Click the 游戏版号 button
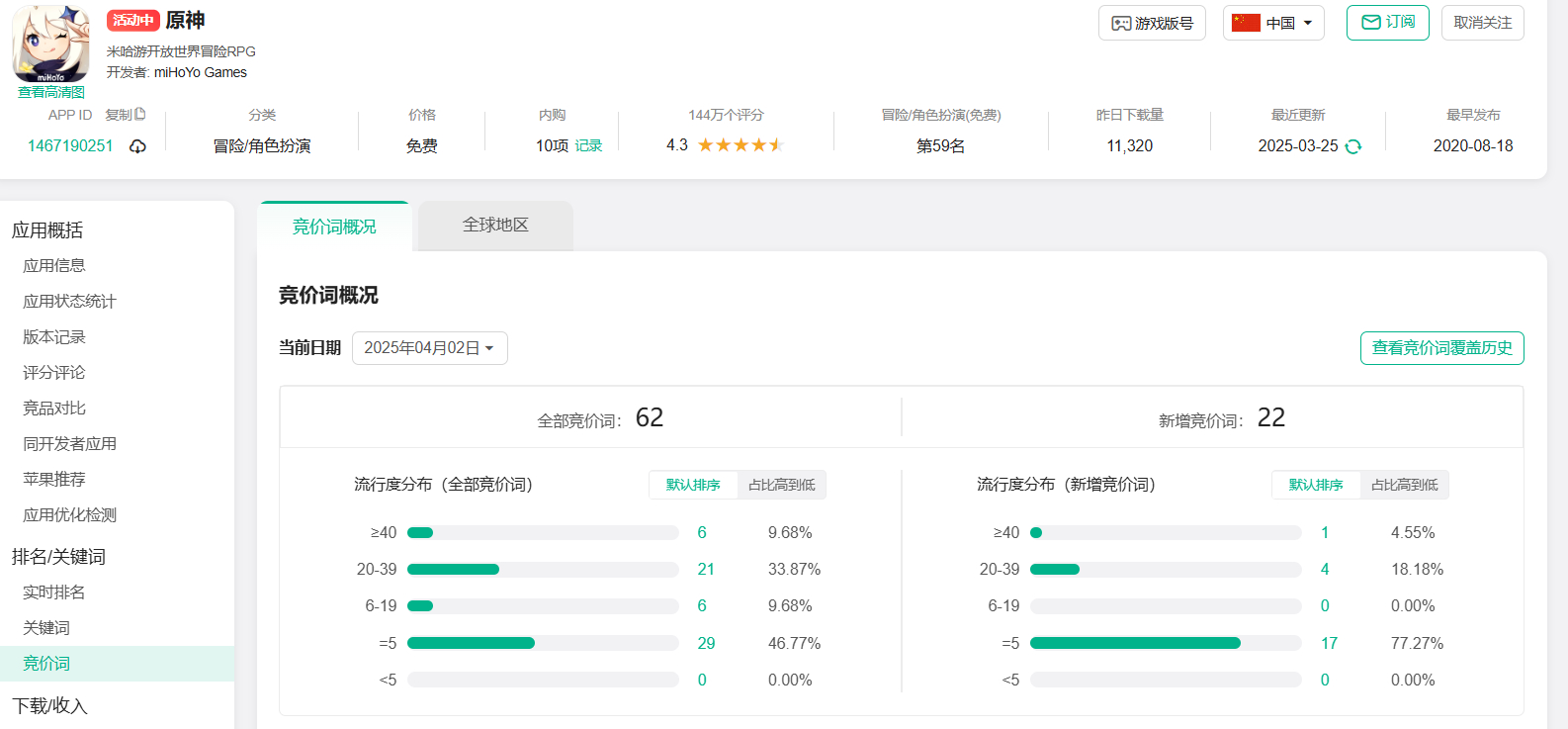Screen dimensions: 1568x729 (1152, 23)
